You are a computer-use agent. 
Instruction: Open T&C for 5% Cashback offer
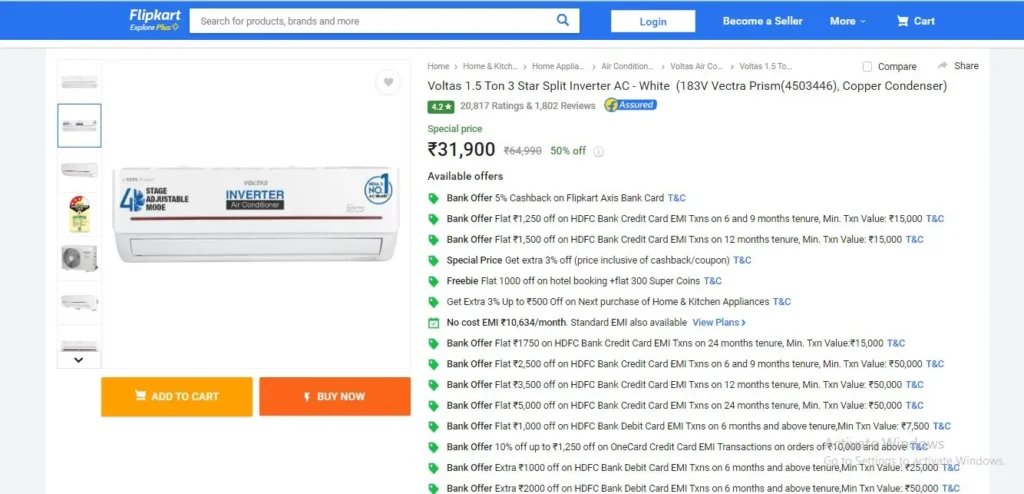coord(677,198)
